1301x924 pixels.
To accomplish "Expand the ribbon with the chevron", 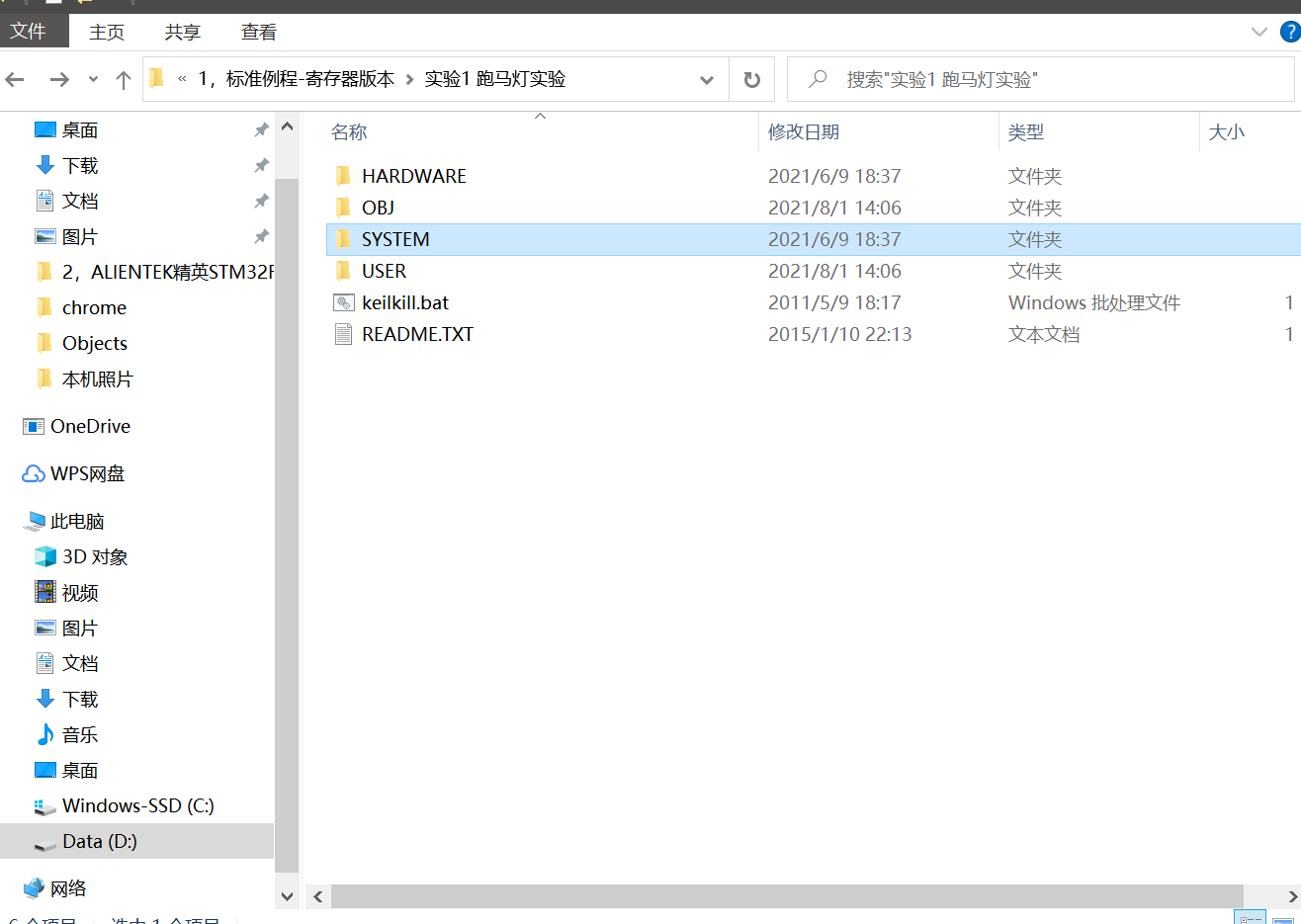I will click(1258, 32).
